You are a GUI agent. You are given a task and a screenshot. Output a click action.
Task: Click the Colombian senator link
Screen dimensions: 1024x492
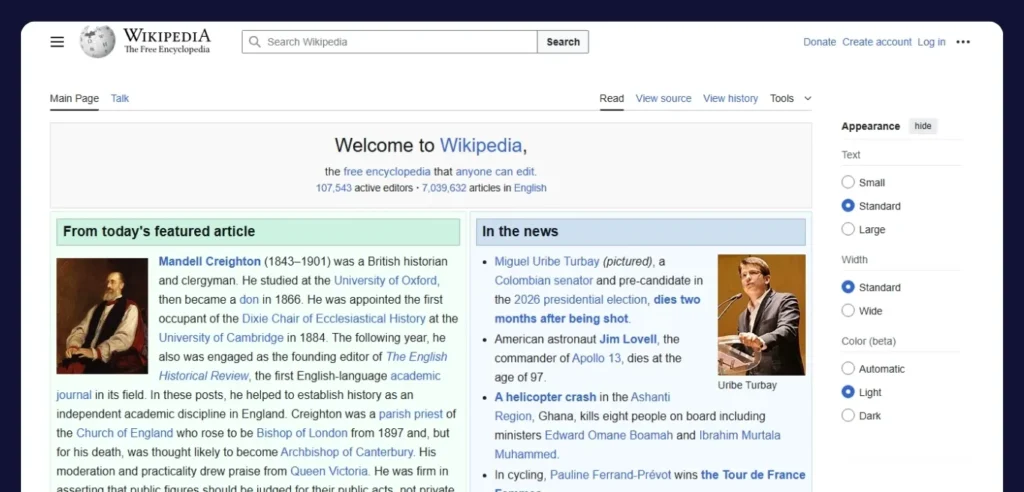[x=543, y=280]
